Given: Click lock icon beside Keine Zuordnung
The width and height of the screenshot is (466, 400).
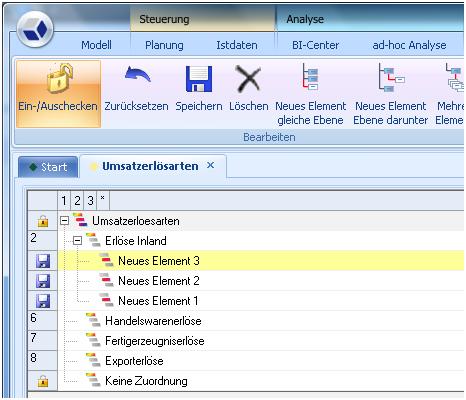Looking at the screenshot, I should click(x=43, y=381).
